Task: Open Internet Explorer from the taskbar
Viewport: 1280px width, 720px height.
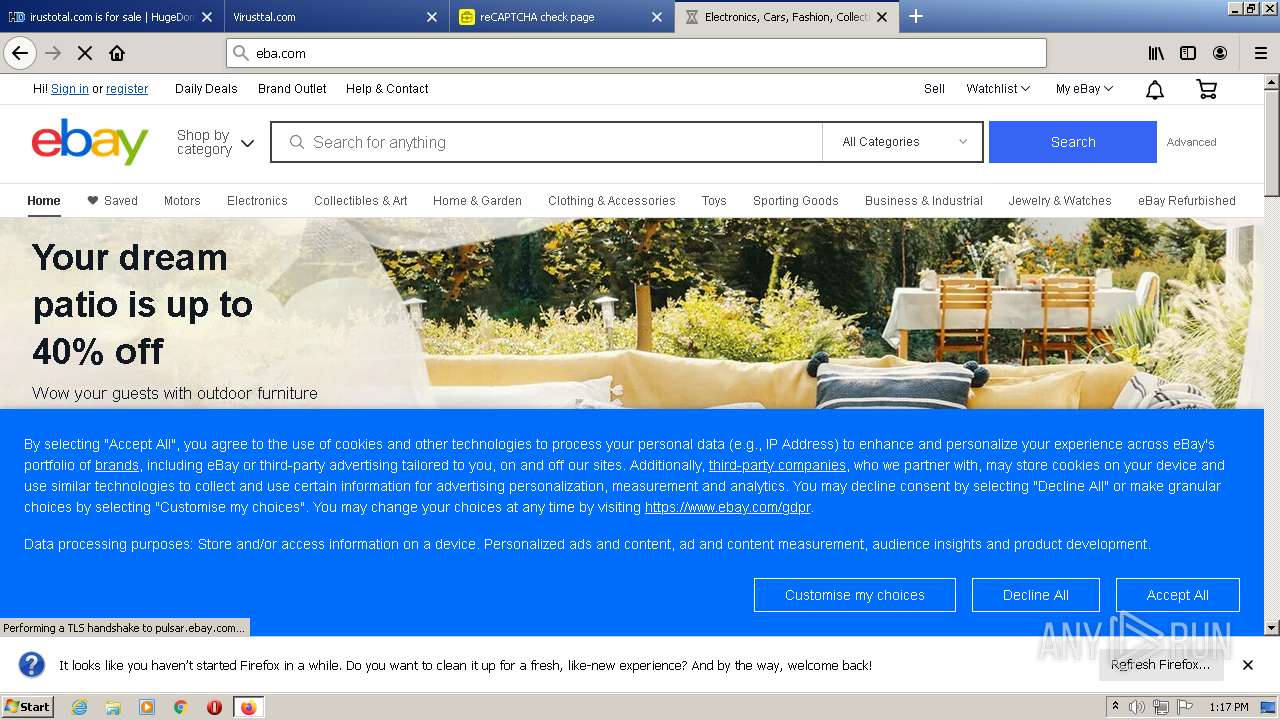Action: pyautogui.click(x=79, y=707)
